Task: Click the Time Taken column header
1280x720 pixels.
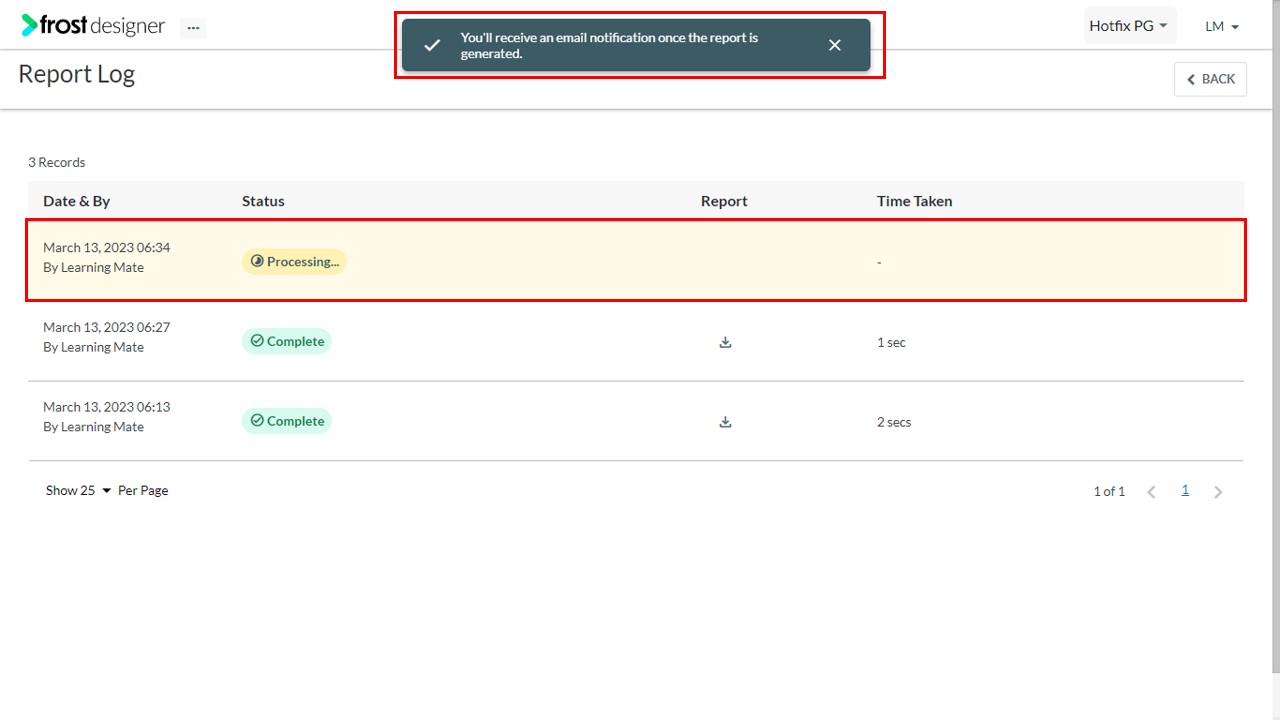Action: point(914,200)
